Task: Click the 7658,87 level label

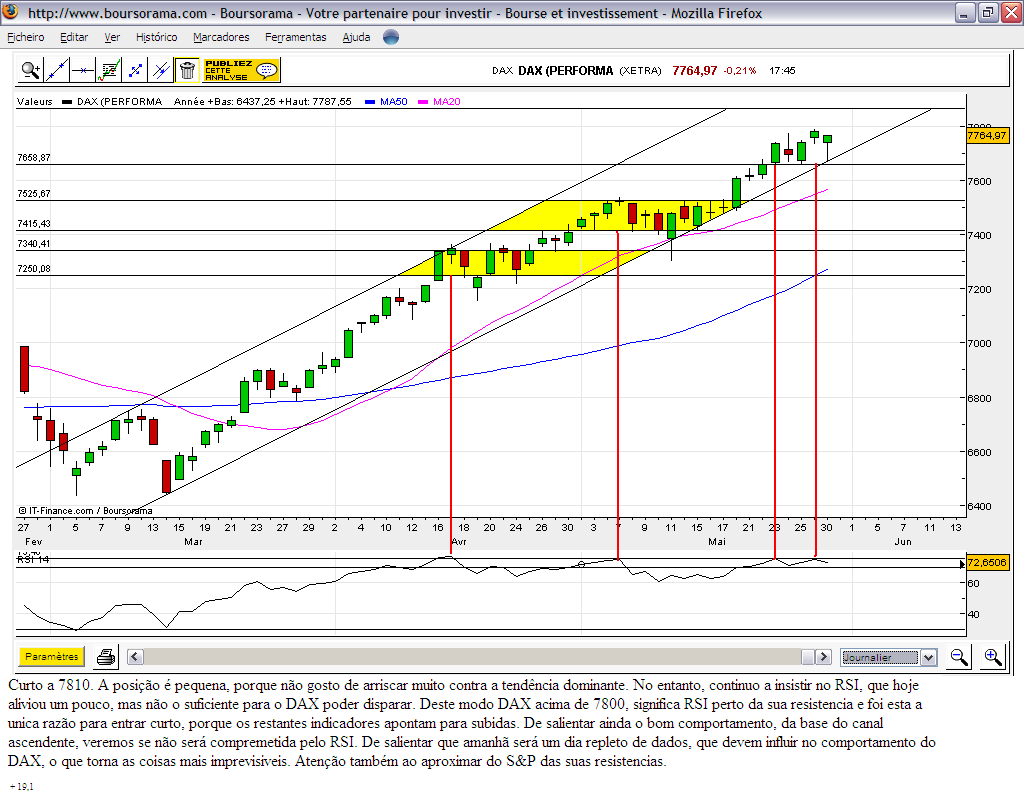Action: 34,157
